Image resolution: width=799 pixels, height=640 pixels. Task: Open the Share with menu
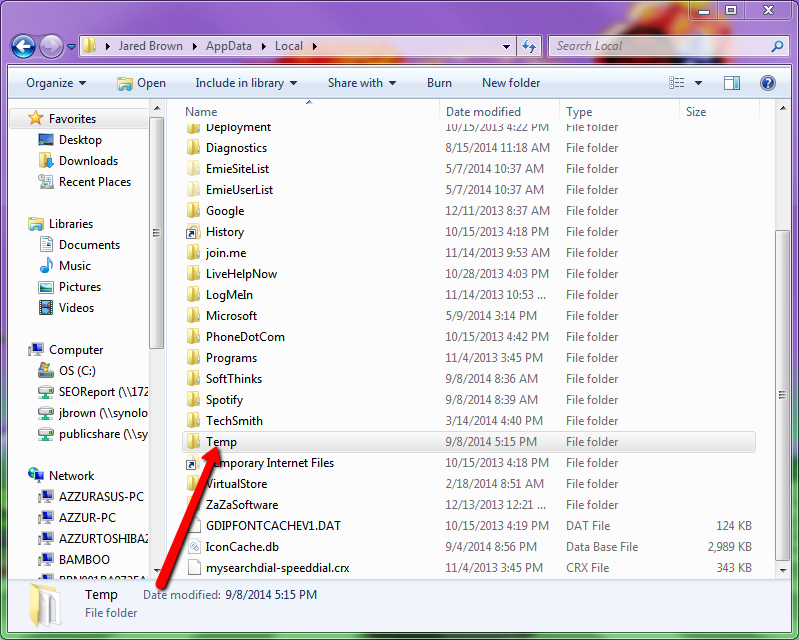click(362, 83)
